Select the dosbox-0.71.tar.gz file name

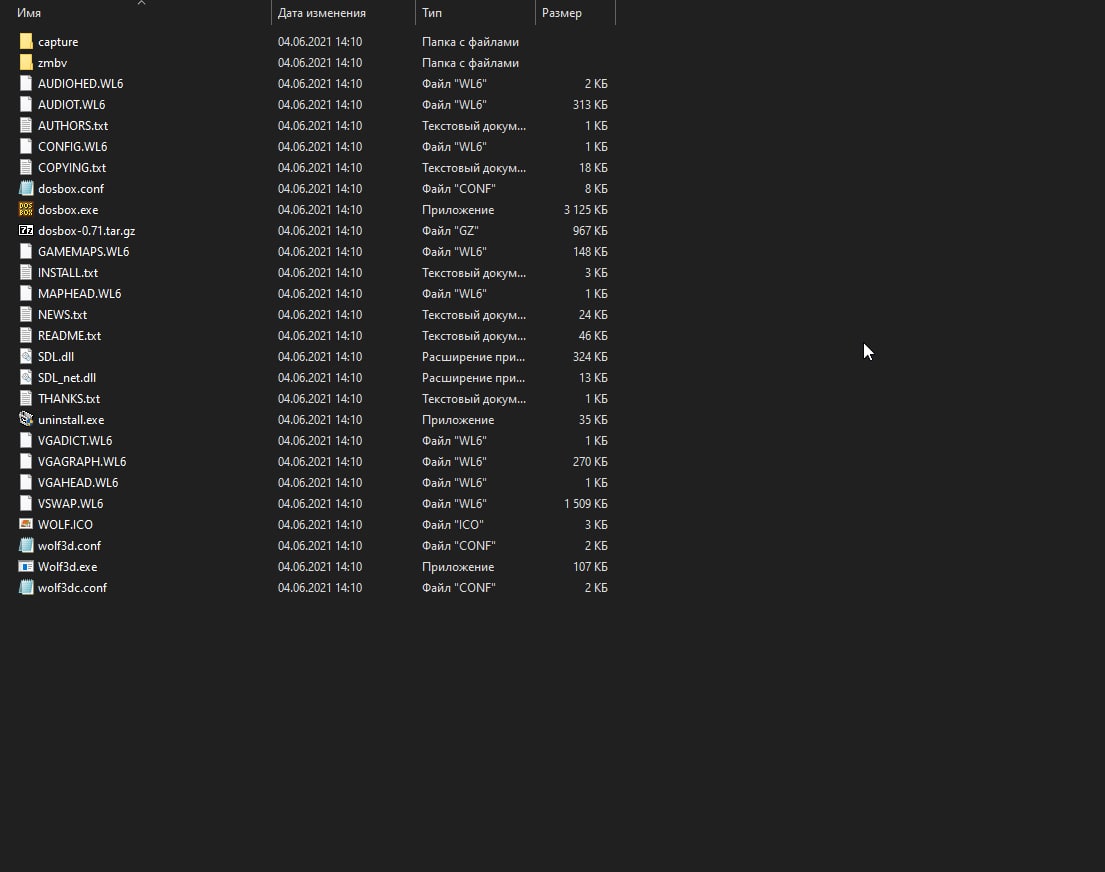click(87, 231)
